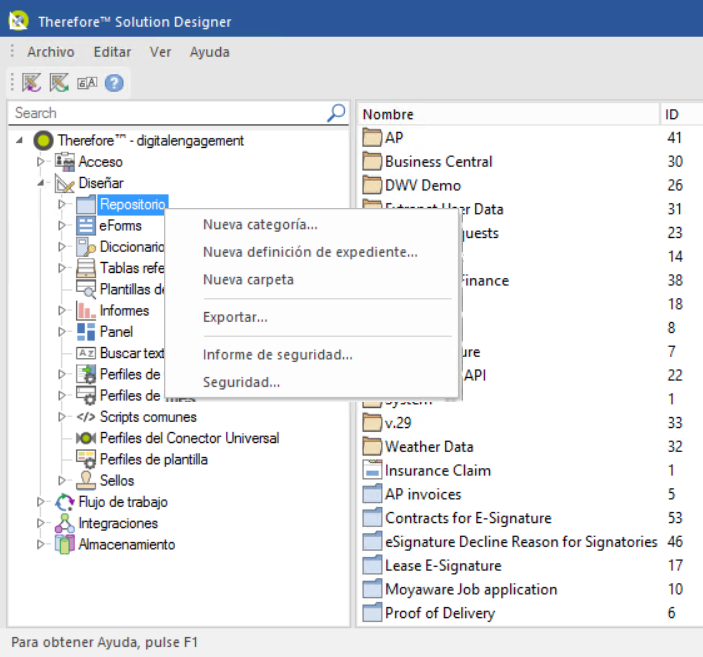The image size is (703, 657).
Task: Expand the eForms tree node
Action: point(62,226)
